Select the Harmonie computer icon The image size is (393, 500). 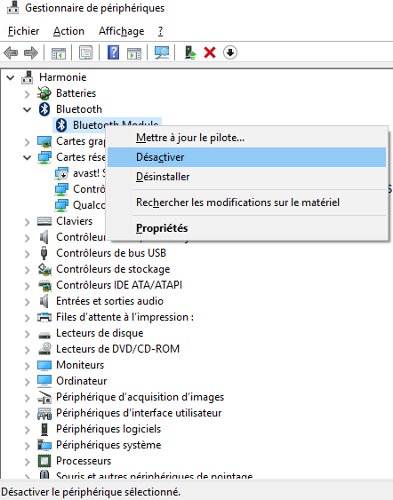pos(27,77)
